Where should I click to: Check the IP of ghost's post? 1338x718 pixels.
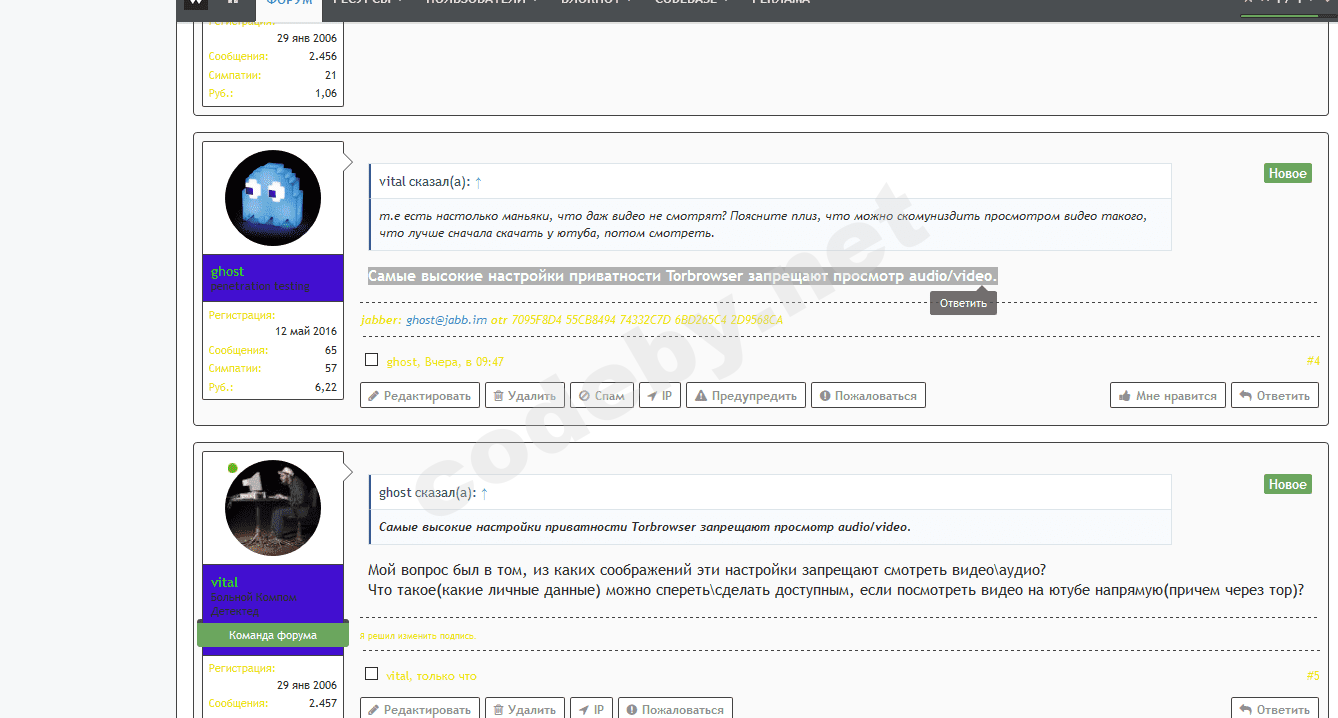click(659, 396)
